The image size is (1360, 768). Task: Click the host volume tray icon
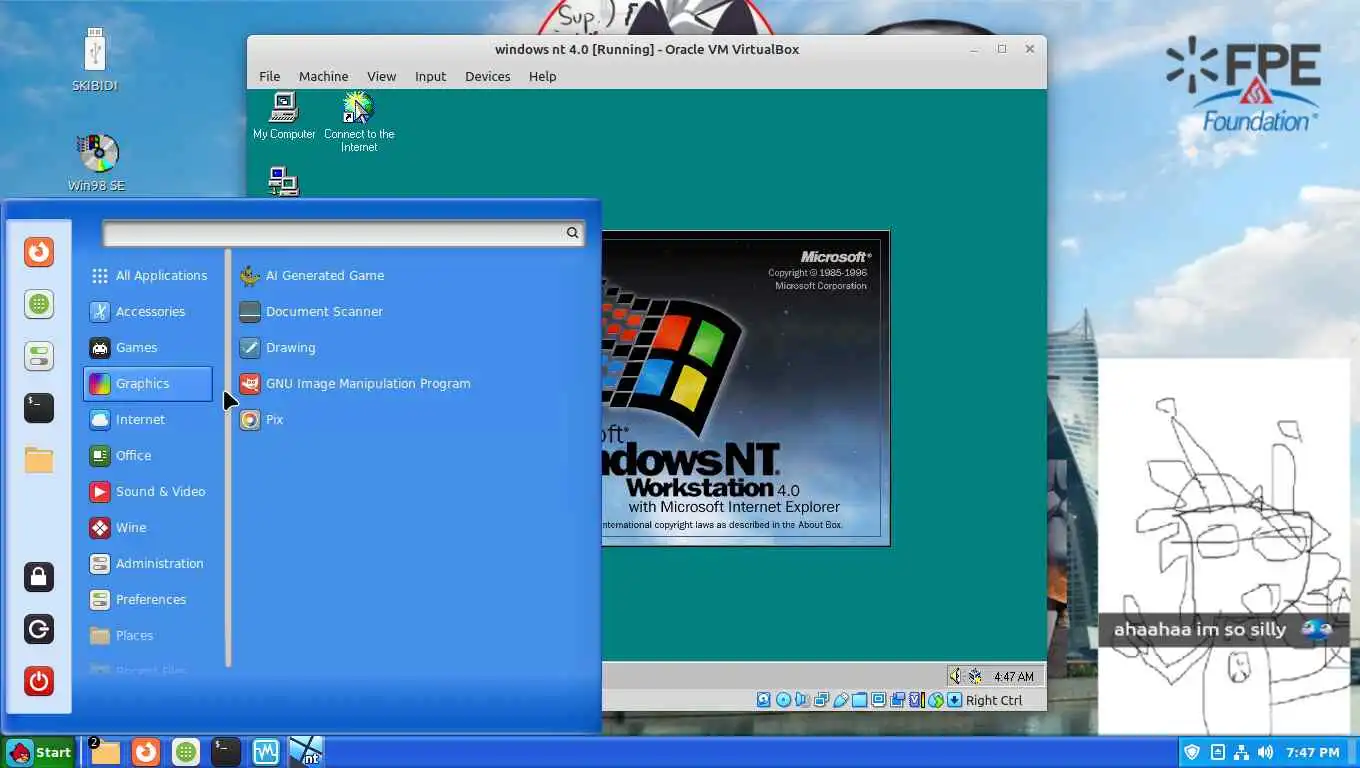point(1266,752)
